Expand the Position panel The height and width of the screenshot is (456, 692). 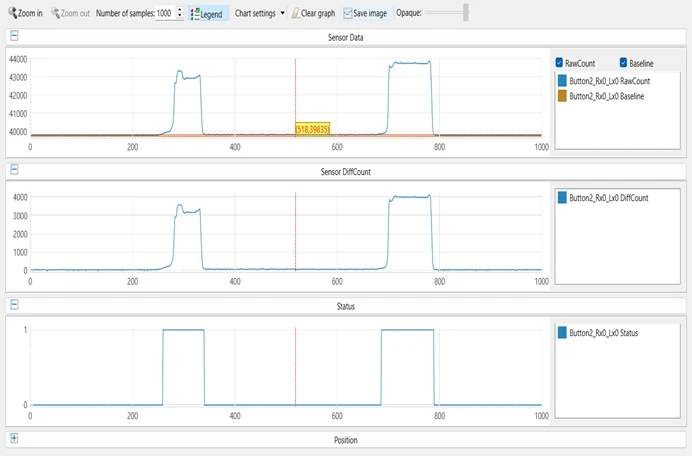click(14, 438)
